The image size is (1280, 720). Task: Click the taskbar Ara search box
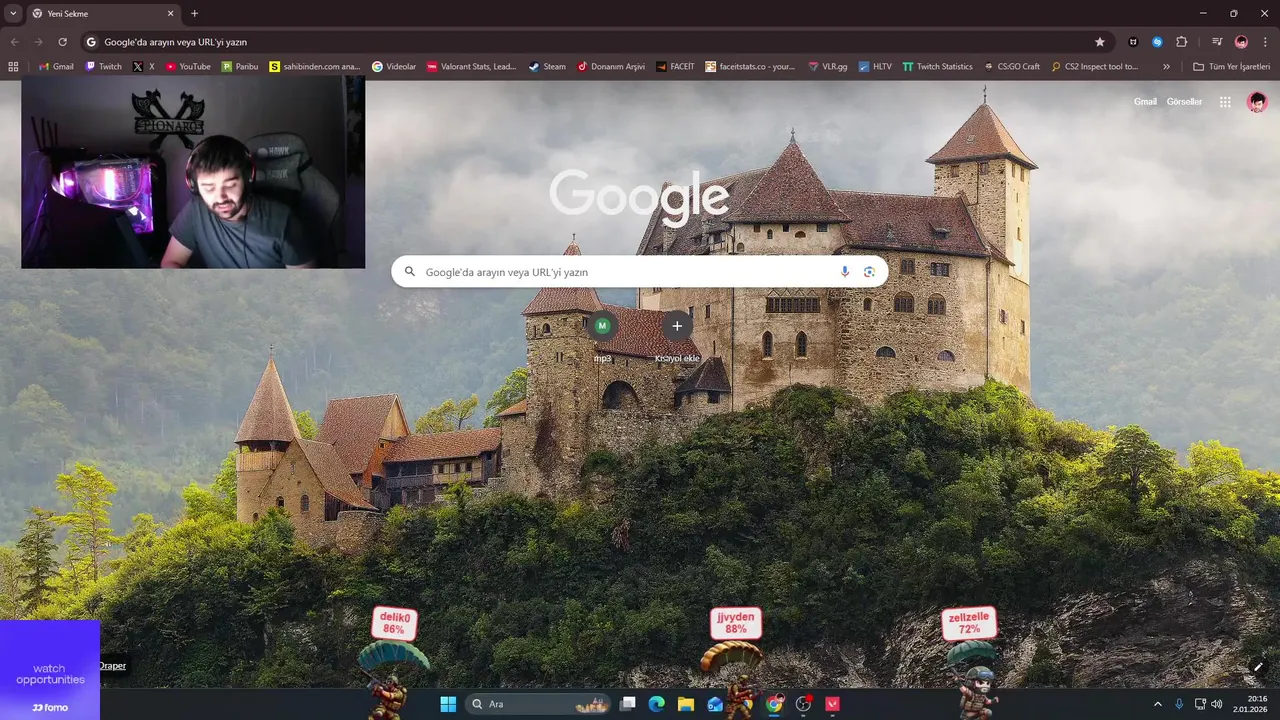click(539, 704)
